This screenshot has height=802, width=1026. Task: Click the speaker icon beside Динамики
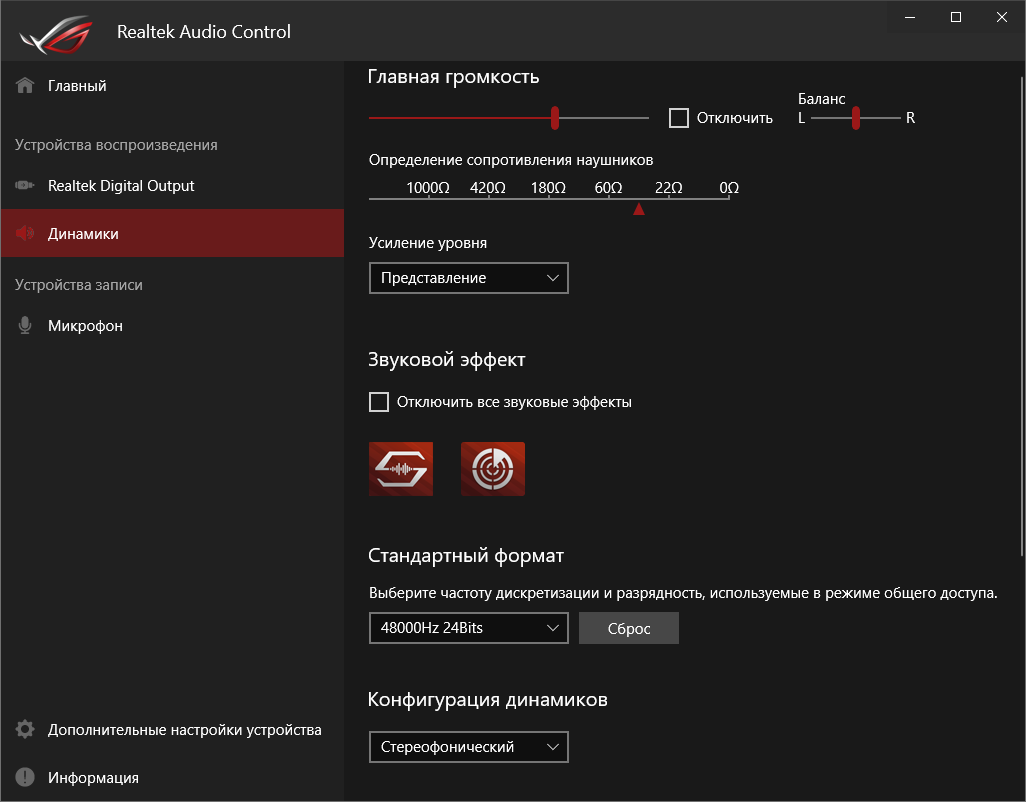pyautogui.click(x=25, y=234)
